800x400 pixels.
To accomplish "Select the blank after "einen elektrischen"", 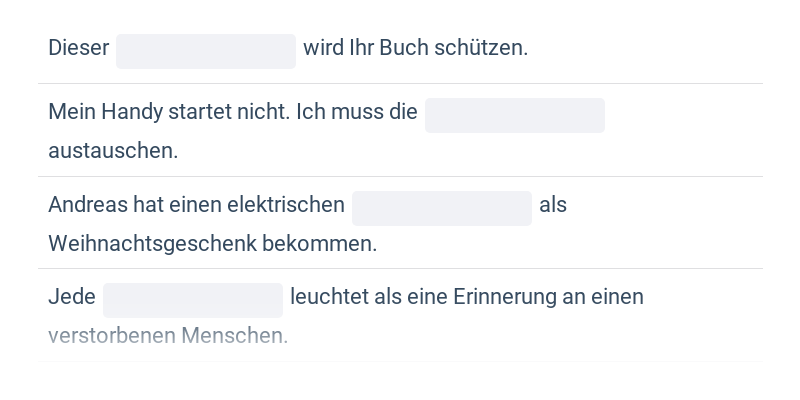I will (x=441, y=208).
